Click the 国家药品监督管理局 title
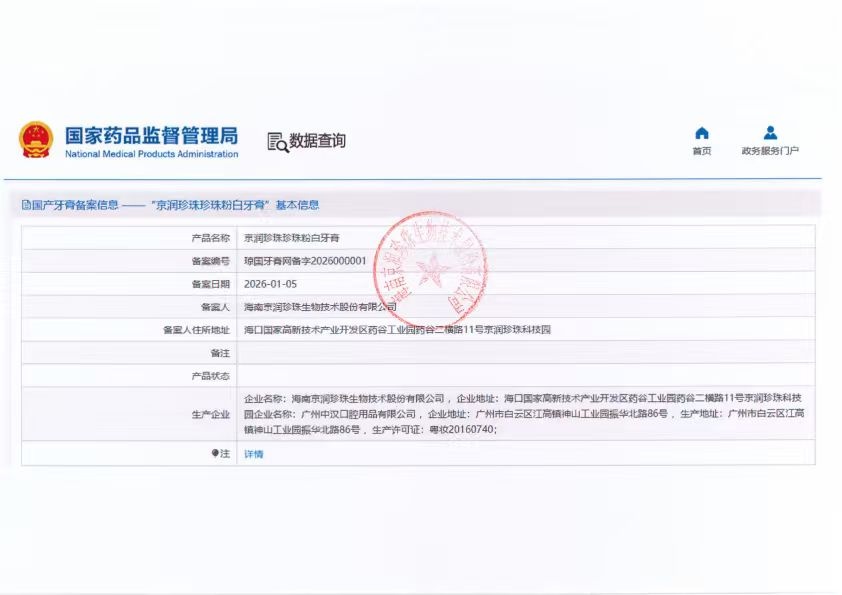 [x=151, y=135]
